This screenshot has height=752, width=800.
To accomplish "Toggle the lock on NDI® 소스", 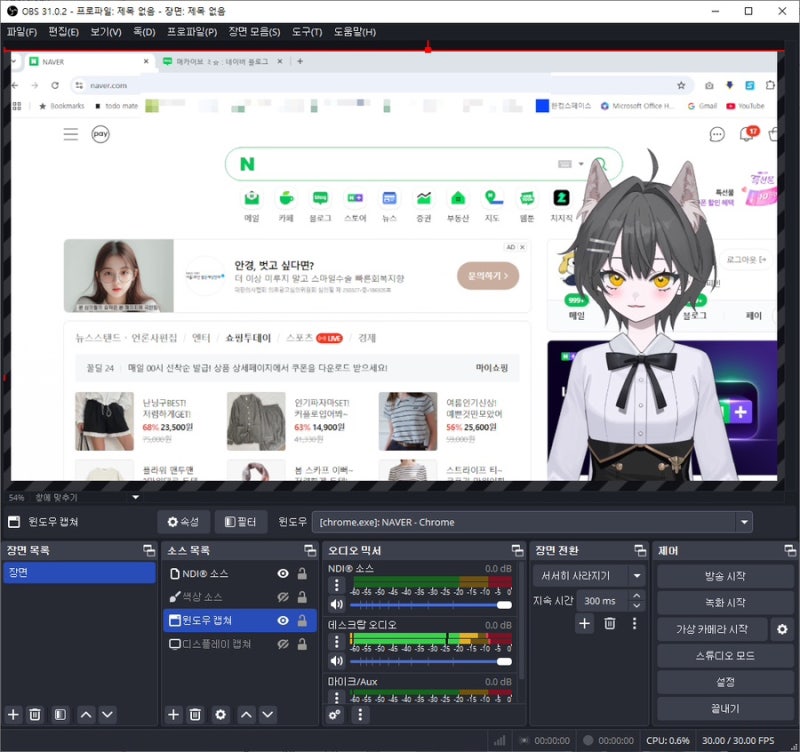I will pos(304,573).
